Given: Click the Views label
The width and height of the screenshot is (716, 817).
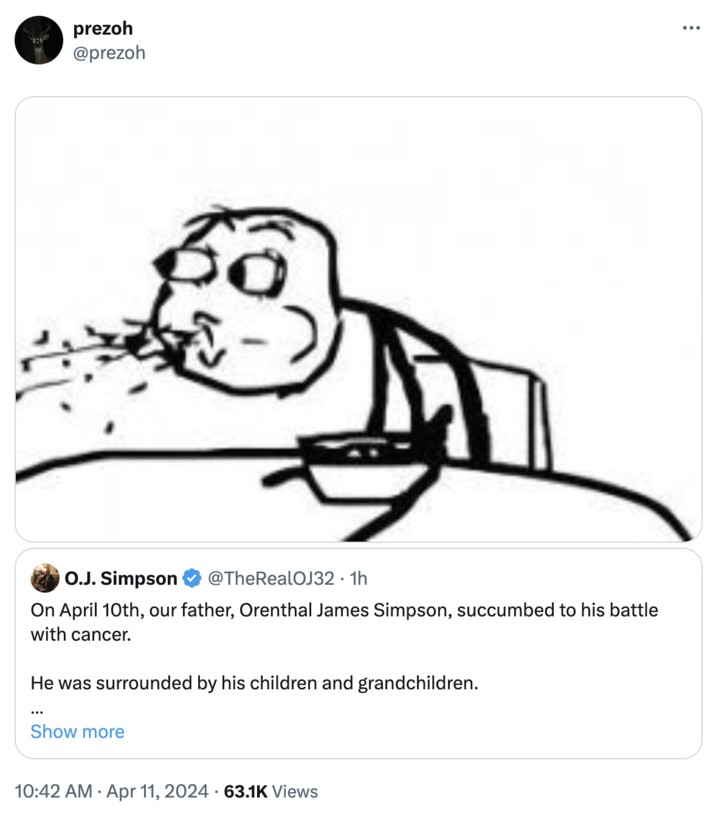Looking at the screenshot, I should click(295, 791).
